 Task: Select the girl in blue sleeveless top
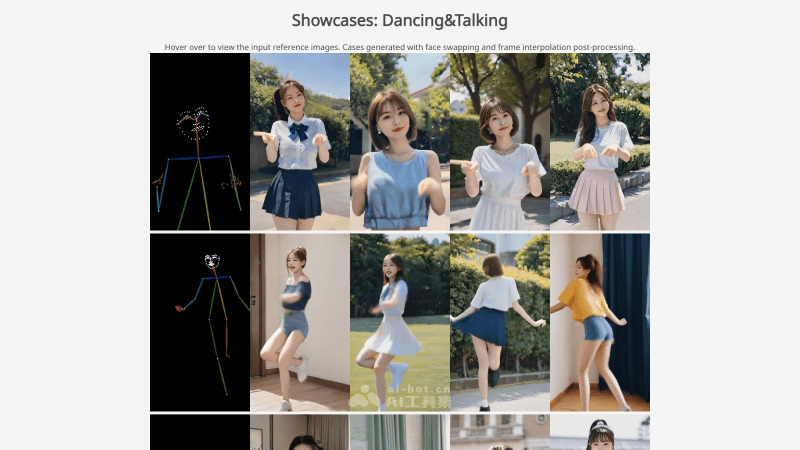point(399,142)
